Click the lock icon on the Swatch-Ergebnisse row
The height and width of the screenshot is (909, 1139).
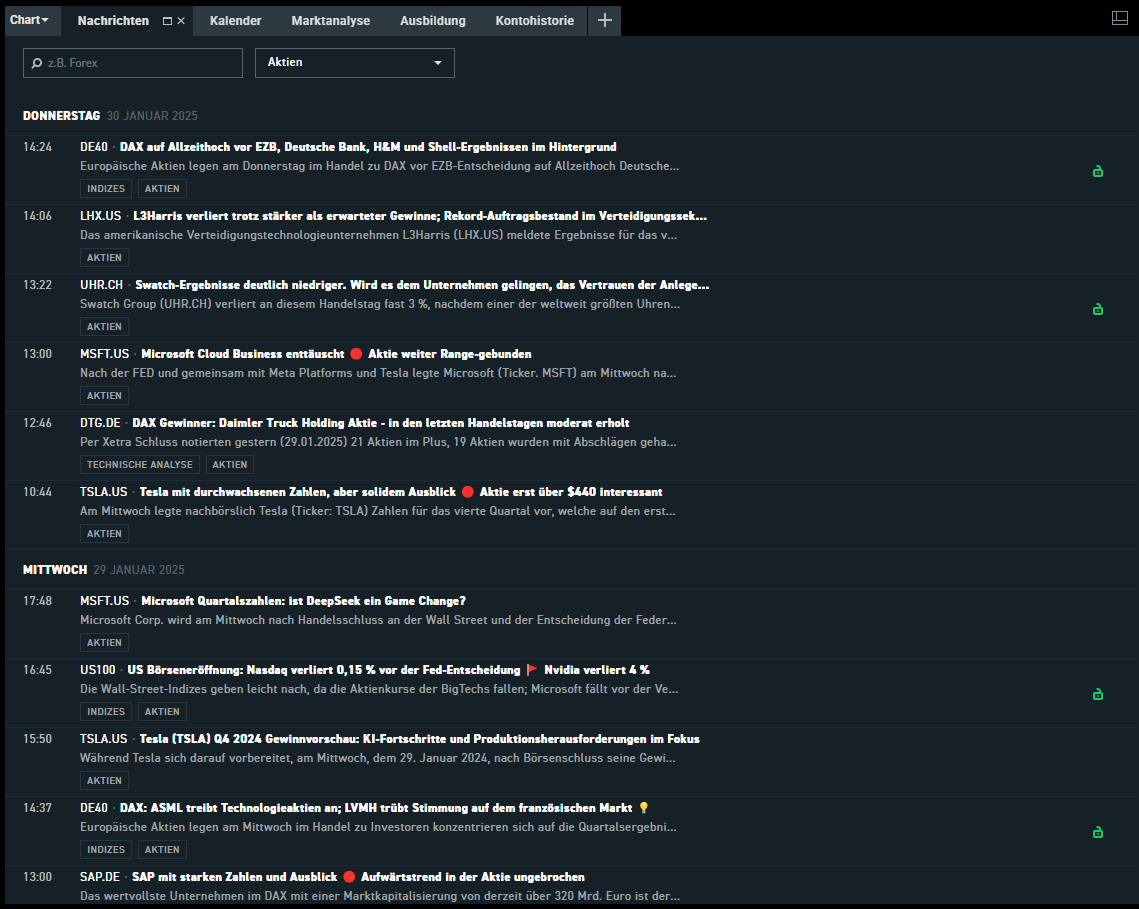point(1098,309)
